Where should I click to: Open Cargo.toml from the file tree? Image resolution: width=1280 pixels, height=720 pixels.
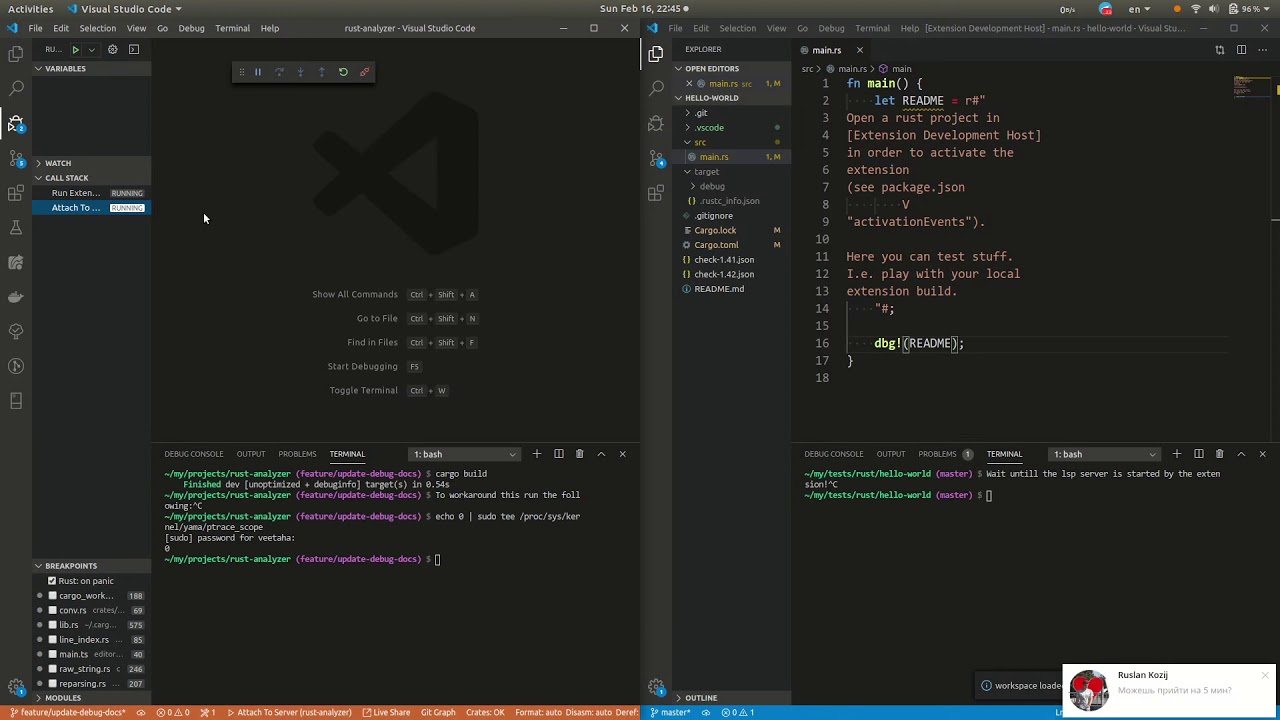[x=716, y=245]
